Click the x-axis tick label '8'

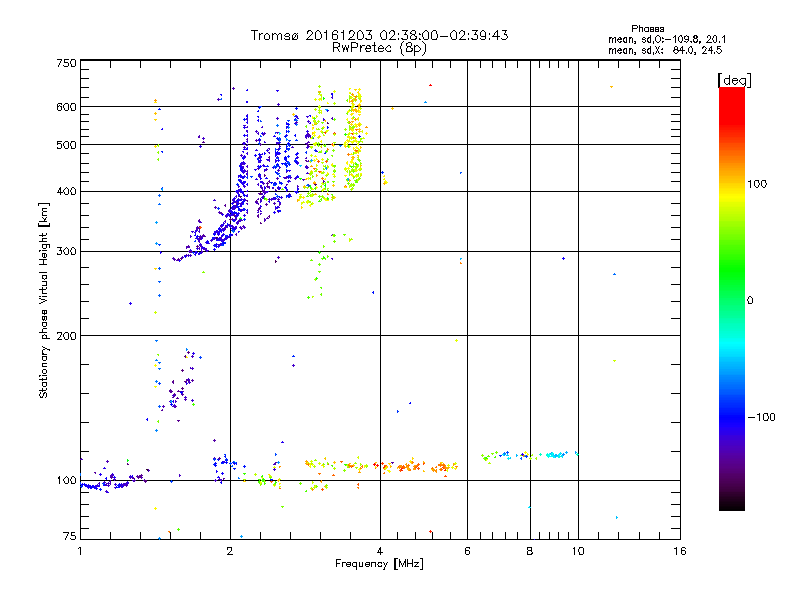[530, 551]
